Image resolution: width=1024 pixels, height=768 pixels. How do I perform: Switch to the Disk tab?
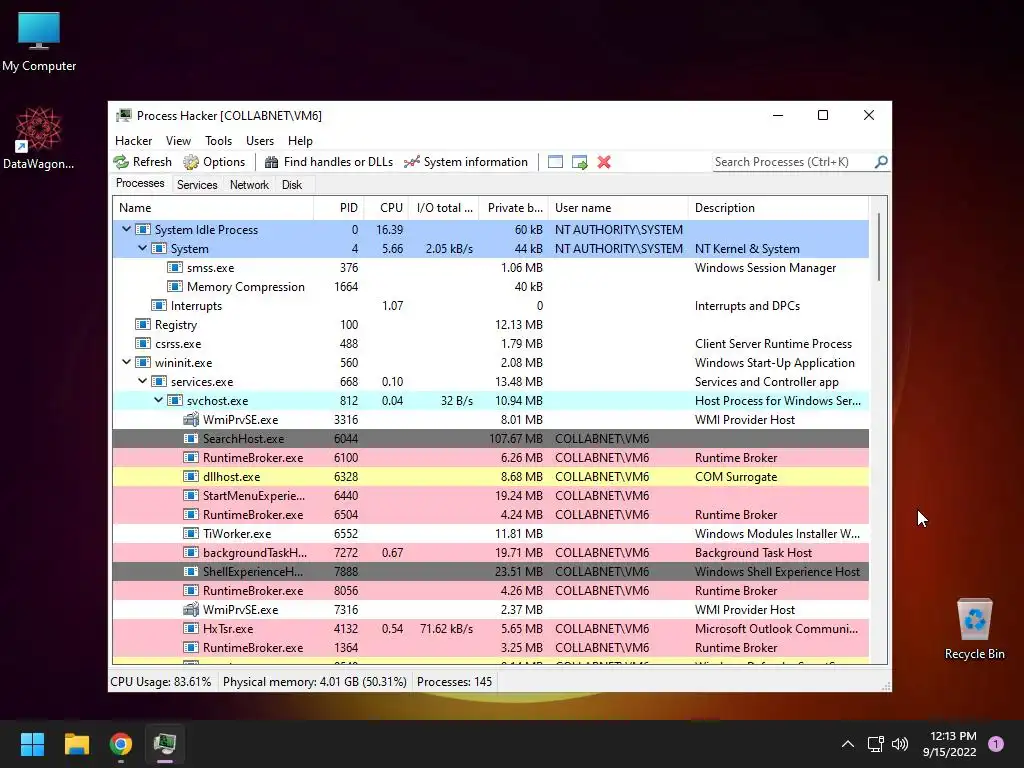pos(292,185)
